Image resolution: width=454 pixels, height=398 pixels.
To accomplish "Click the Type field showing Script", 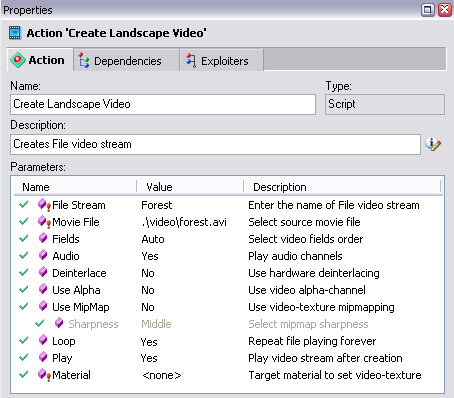I will point(385,104).
